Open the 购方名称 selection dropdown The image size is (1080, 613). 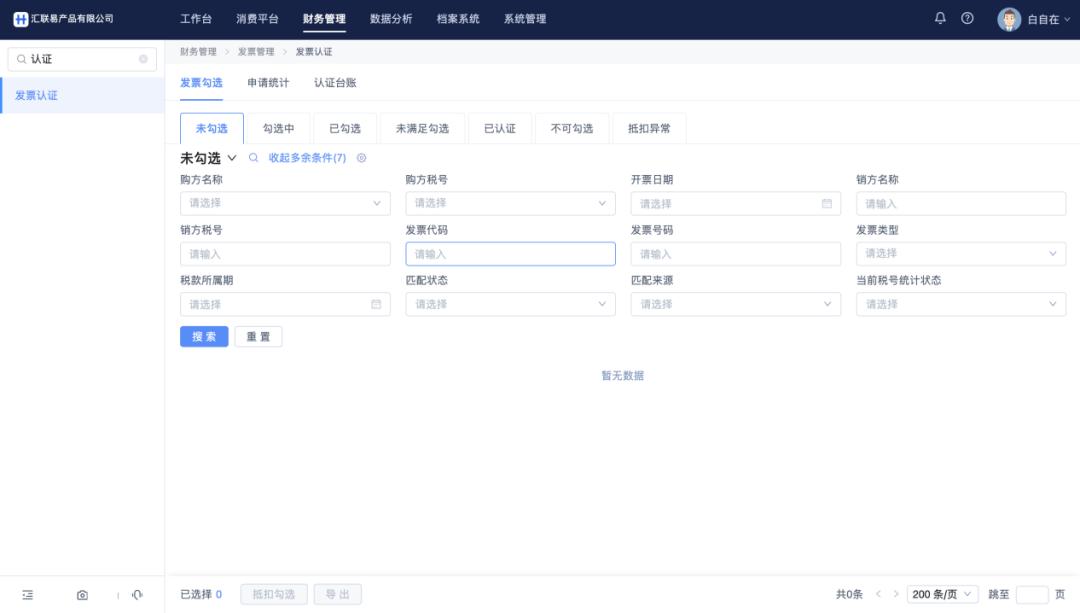tap(285, 203)
